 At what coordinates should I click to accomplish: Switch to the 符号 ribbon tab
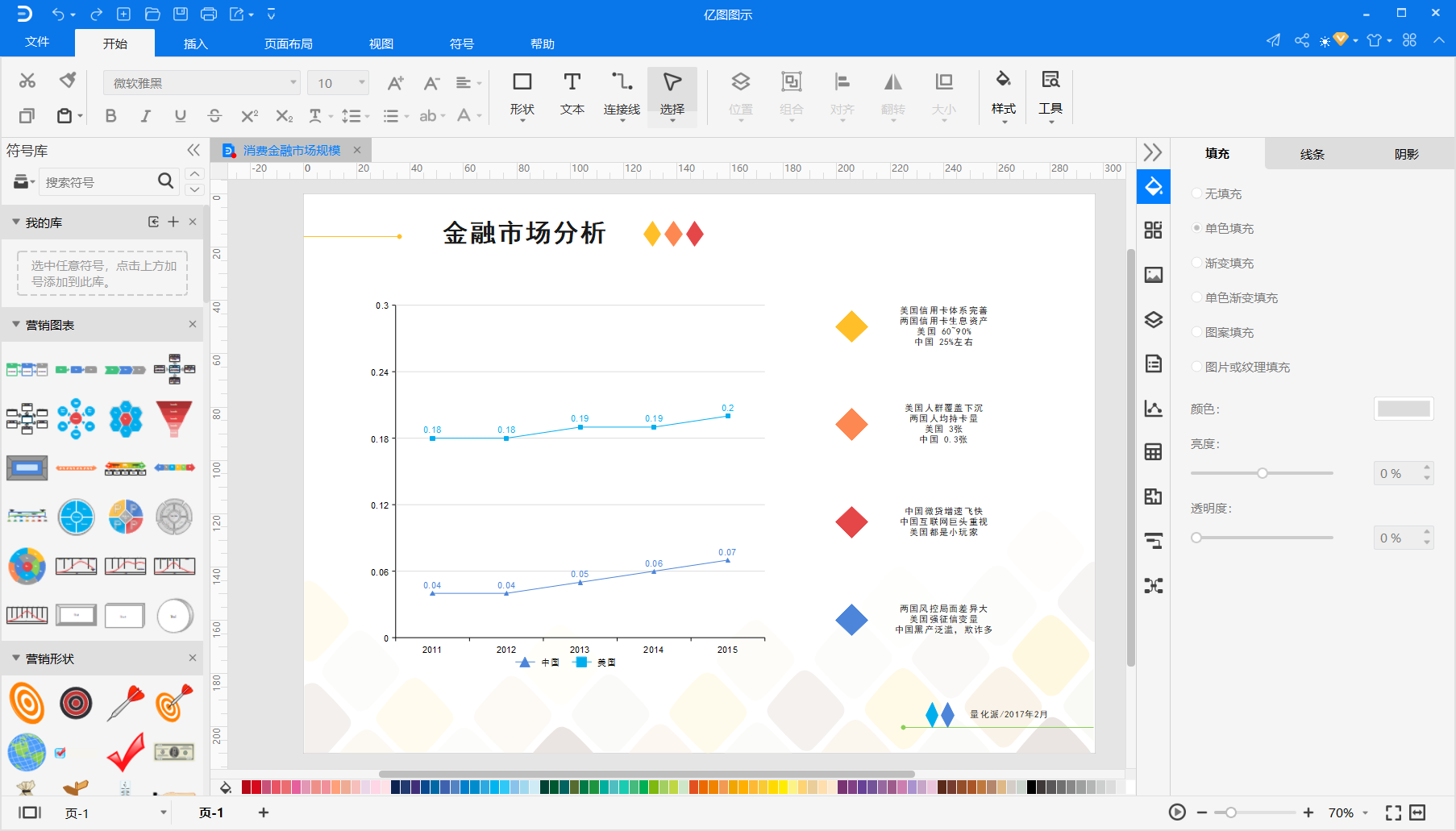pos(462,44)
